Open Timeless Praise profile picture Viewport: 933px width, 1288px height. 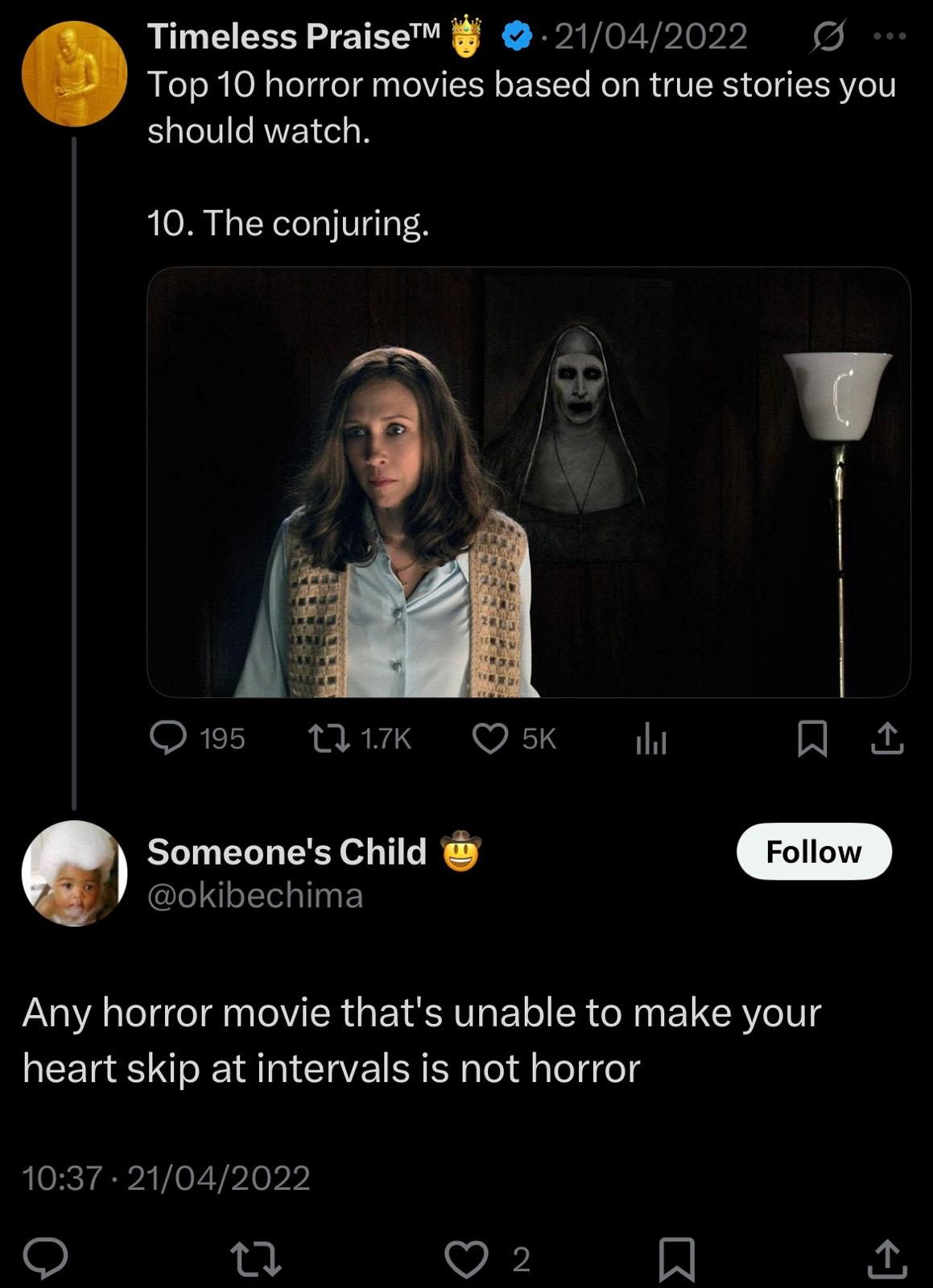pos(74,73)
